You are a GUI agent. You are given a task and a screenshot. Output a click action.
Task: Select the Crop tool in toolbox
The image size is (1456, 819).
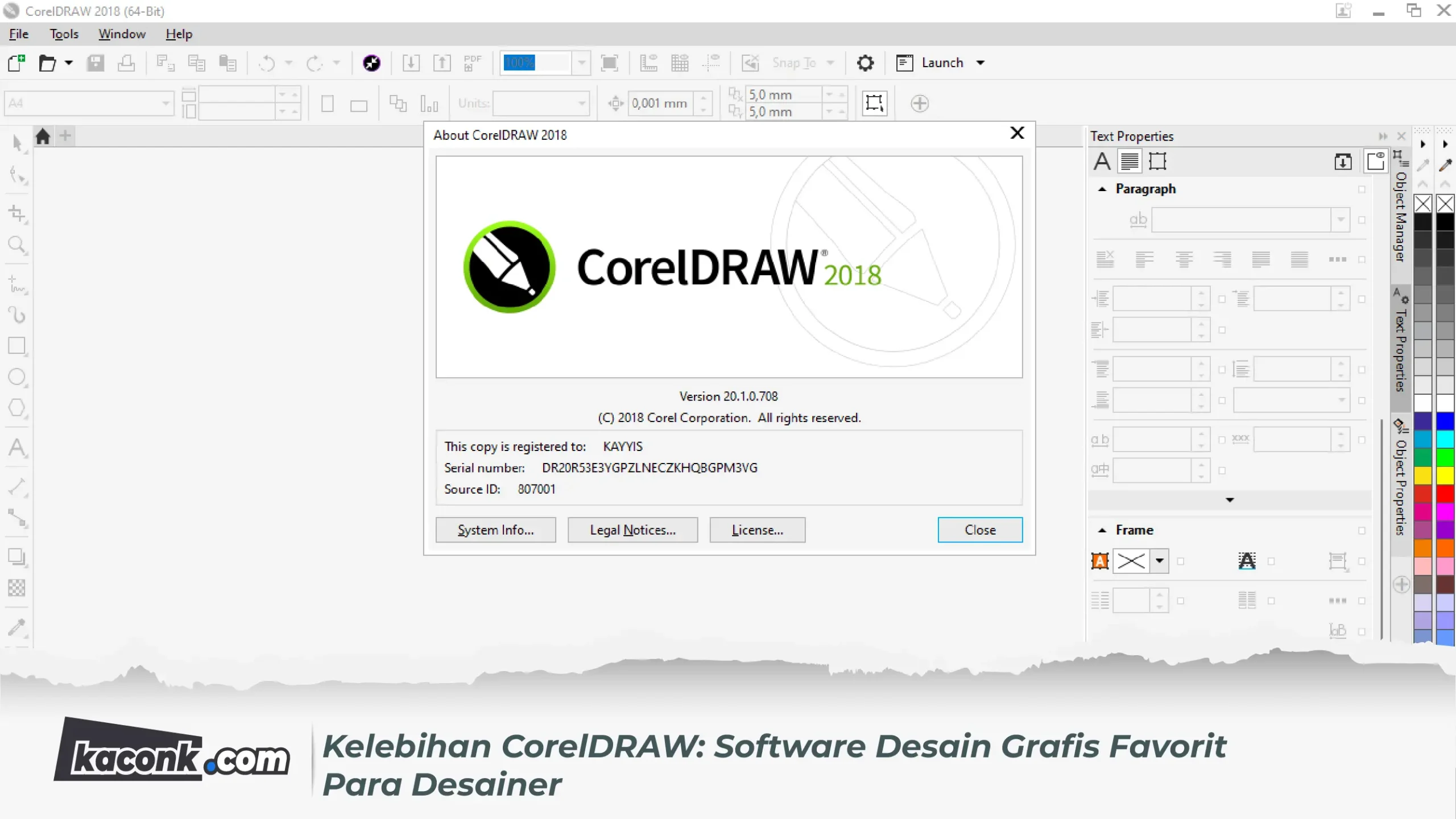(17, 214)
